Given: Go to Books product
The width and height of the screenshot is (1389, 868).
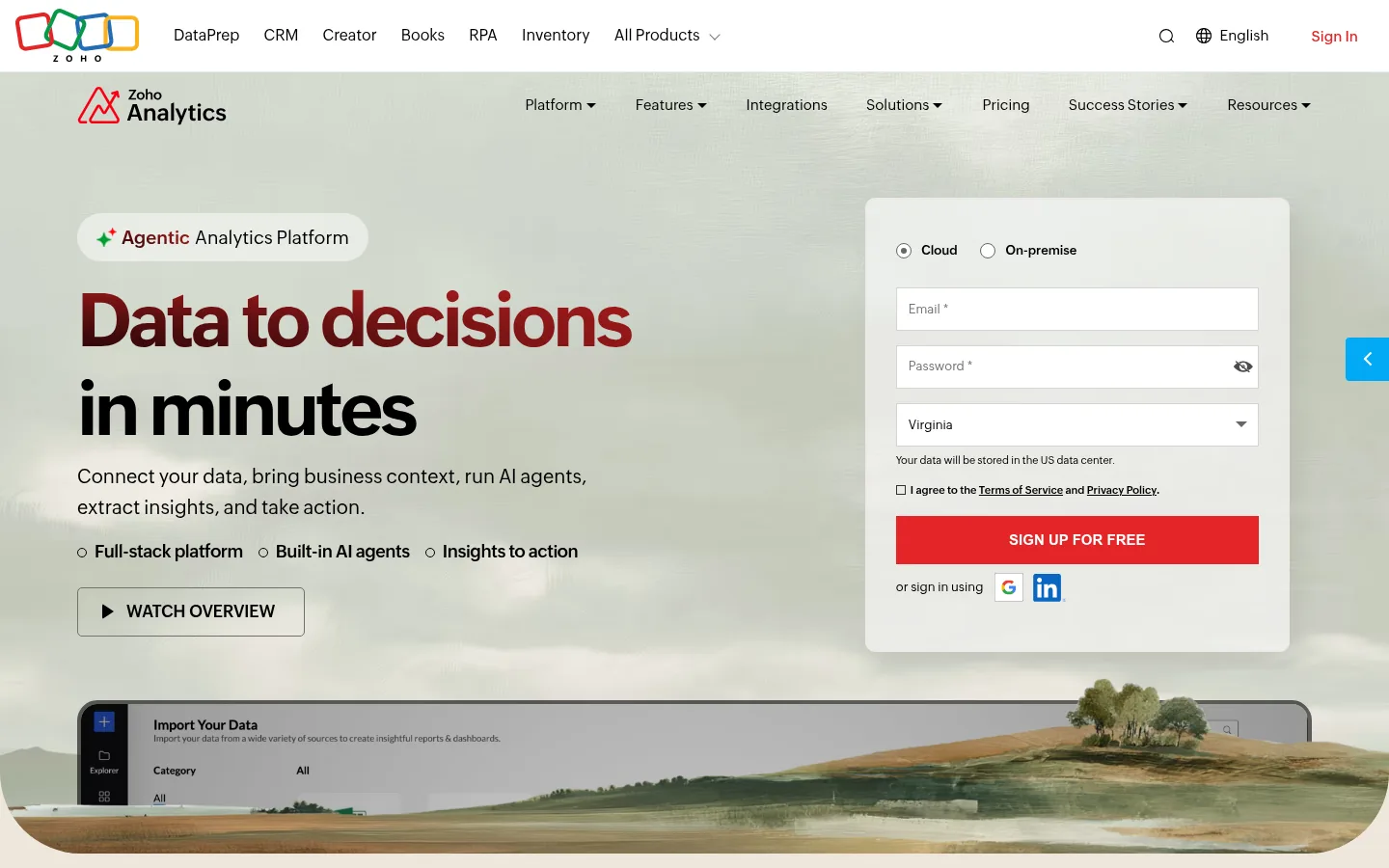Looking at the screenshot, I should click(x=422, y=36).
